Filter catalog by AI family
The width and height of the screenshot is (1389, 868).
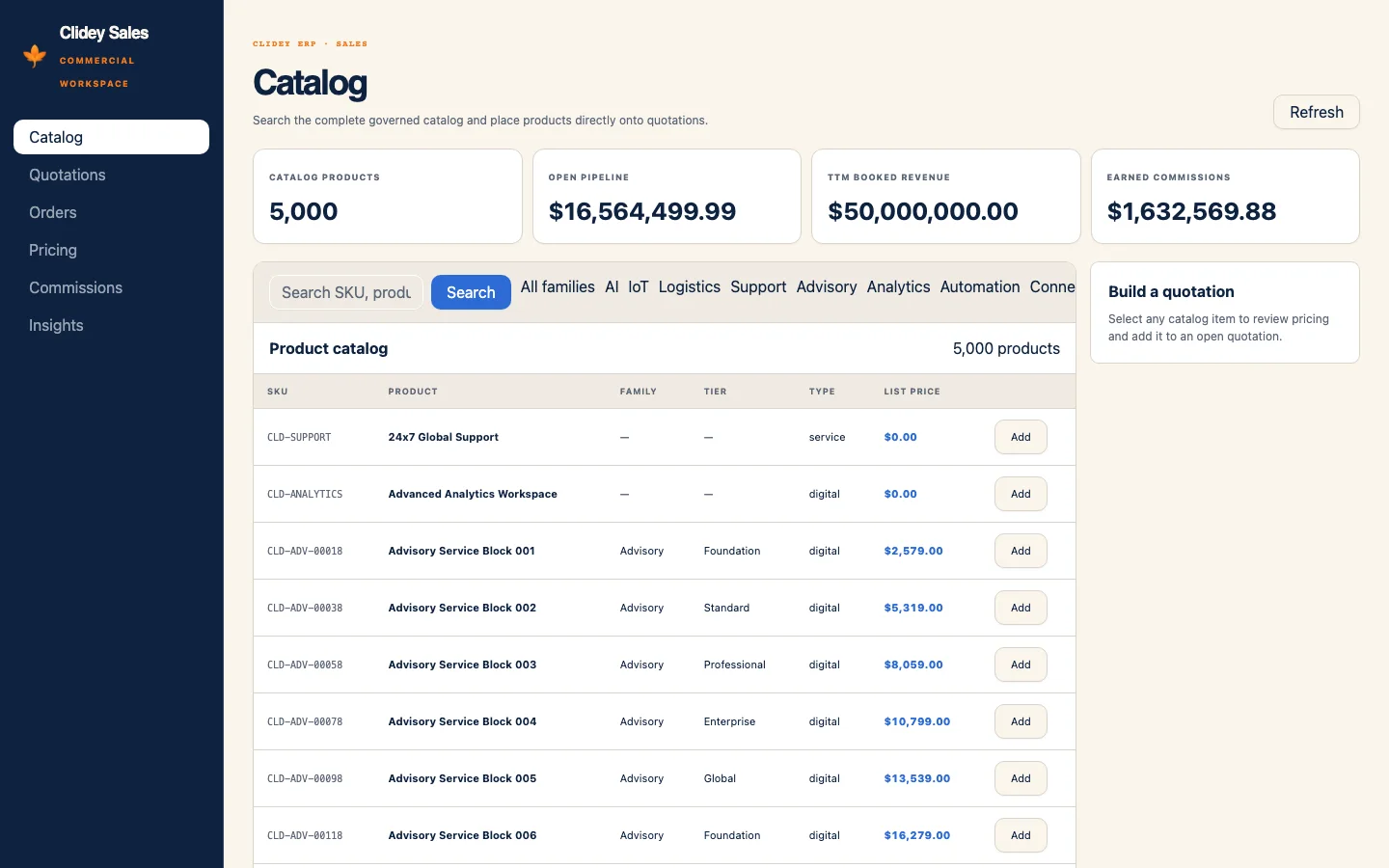coord(612,286)
